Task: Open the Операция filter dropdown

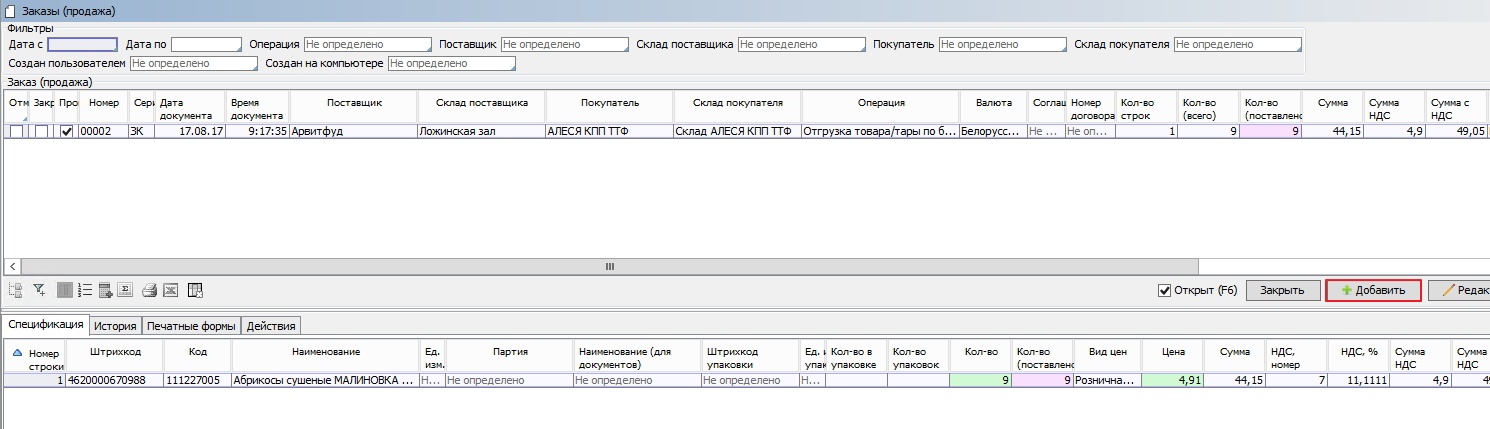Action: tap(366, 45)
